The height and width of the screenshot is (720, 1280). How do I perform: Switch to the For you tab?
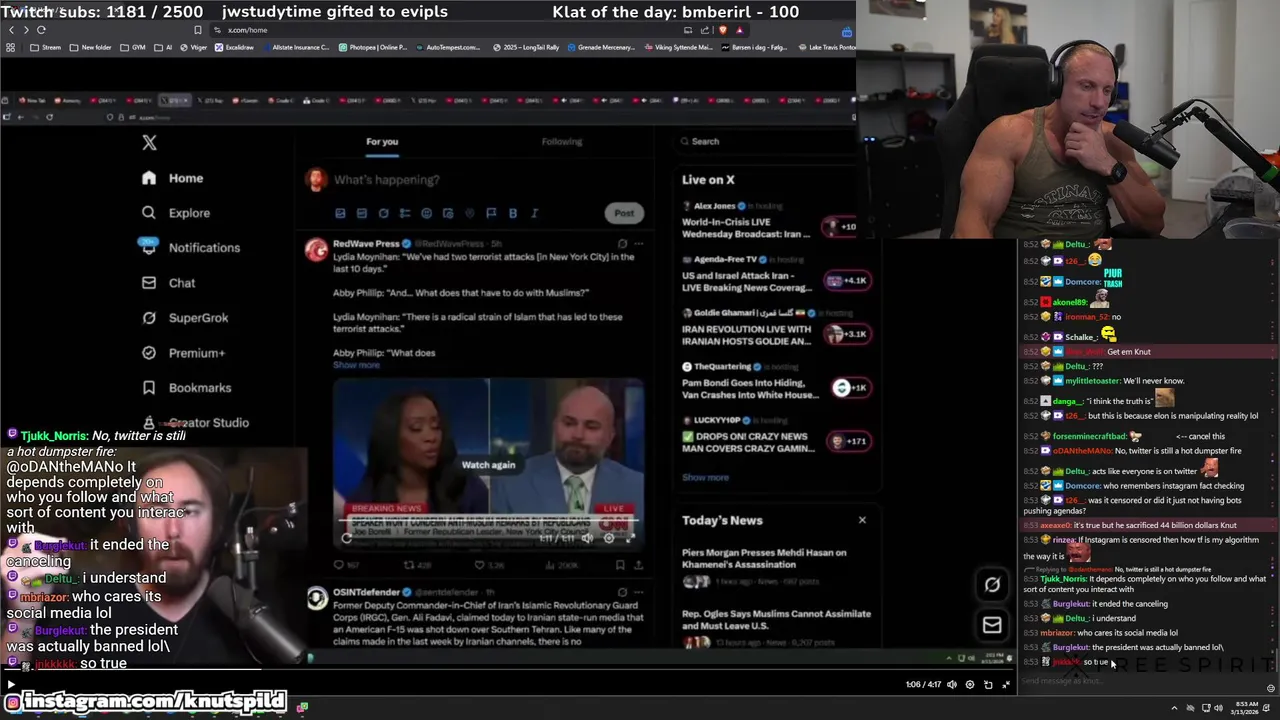(x=382, y=142)
